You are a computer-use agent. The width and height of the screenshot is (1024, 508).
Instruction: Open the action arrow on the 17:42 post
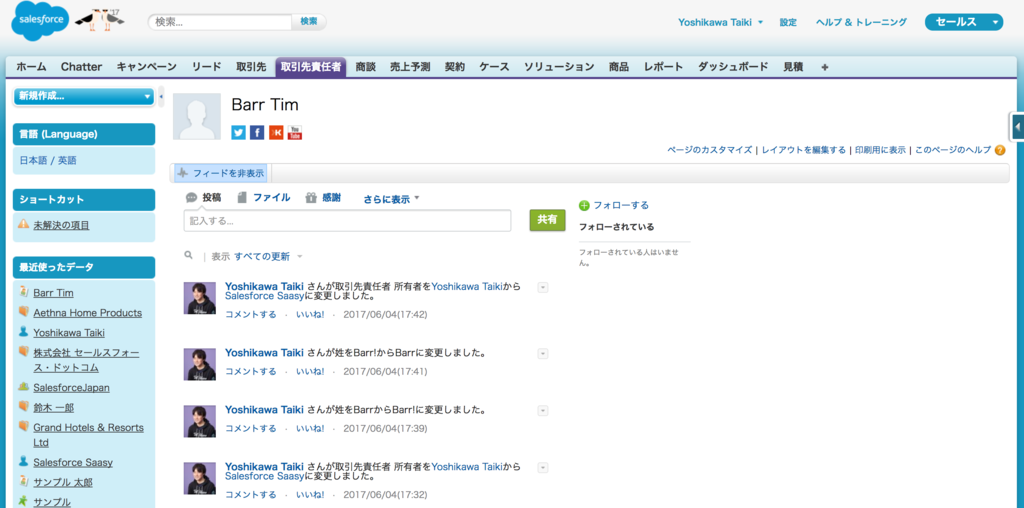(543, 287)
